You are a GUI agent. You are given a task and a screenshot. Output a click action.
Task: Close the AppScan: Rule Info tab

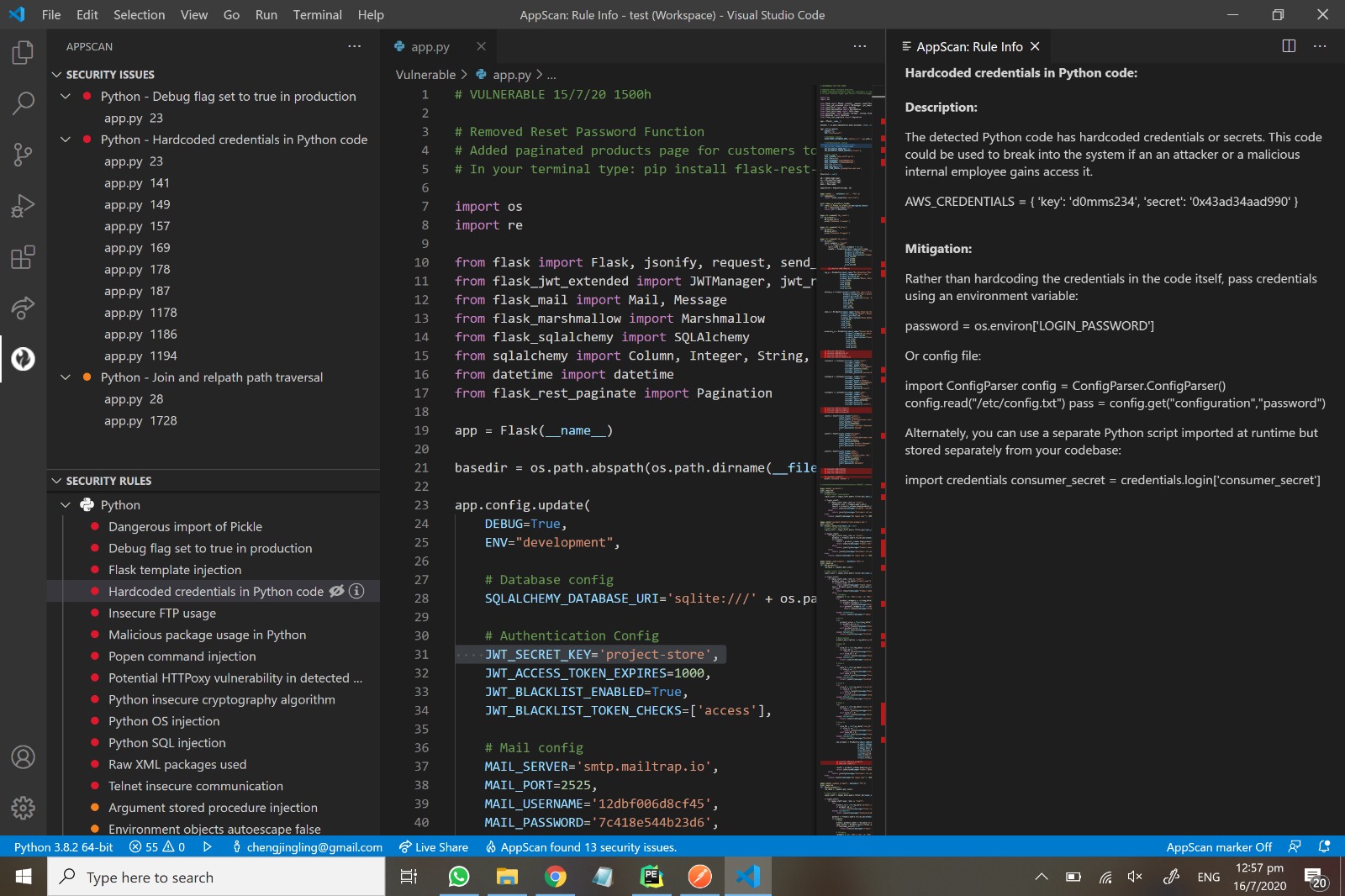click(1035, 46)
